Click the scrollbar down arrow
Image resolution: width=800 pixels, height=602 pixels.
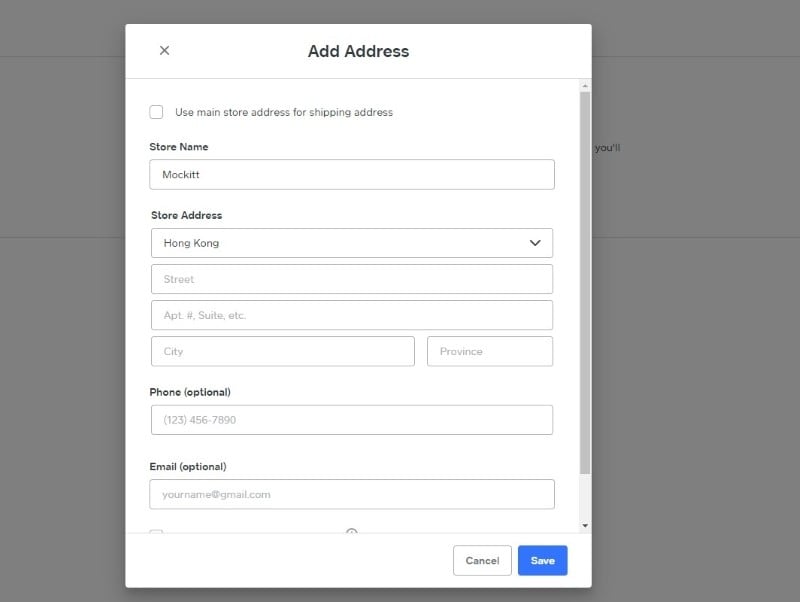(x=585, y=525)
